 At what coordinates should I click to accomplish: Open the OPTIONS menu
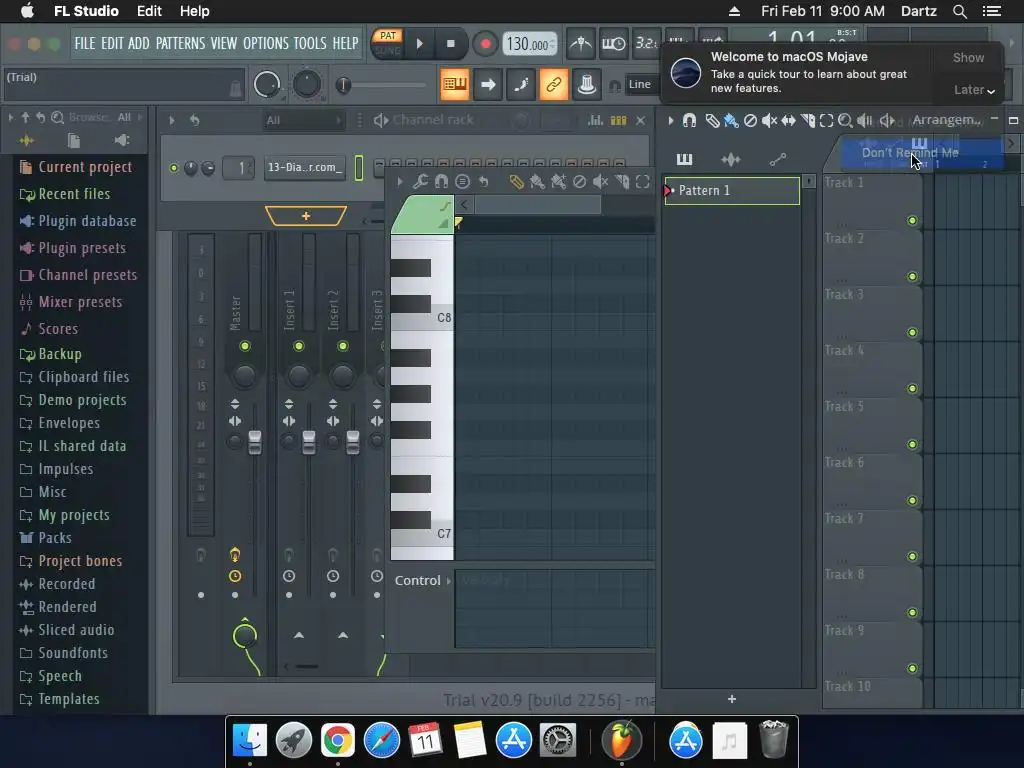266,44
